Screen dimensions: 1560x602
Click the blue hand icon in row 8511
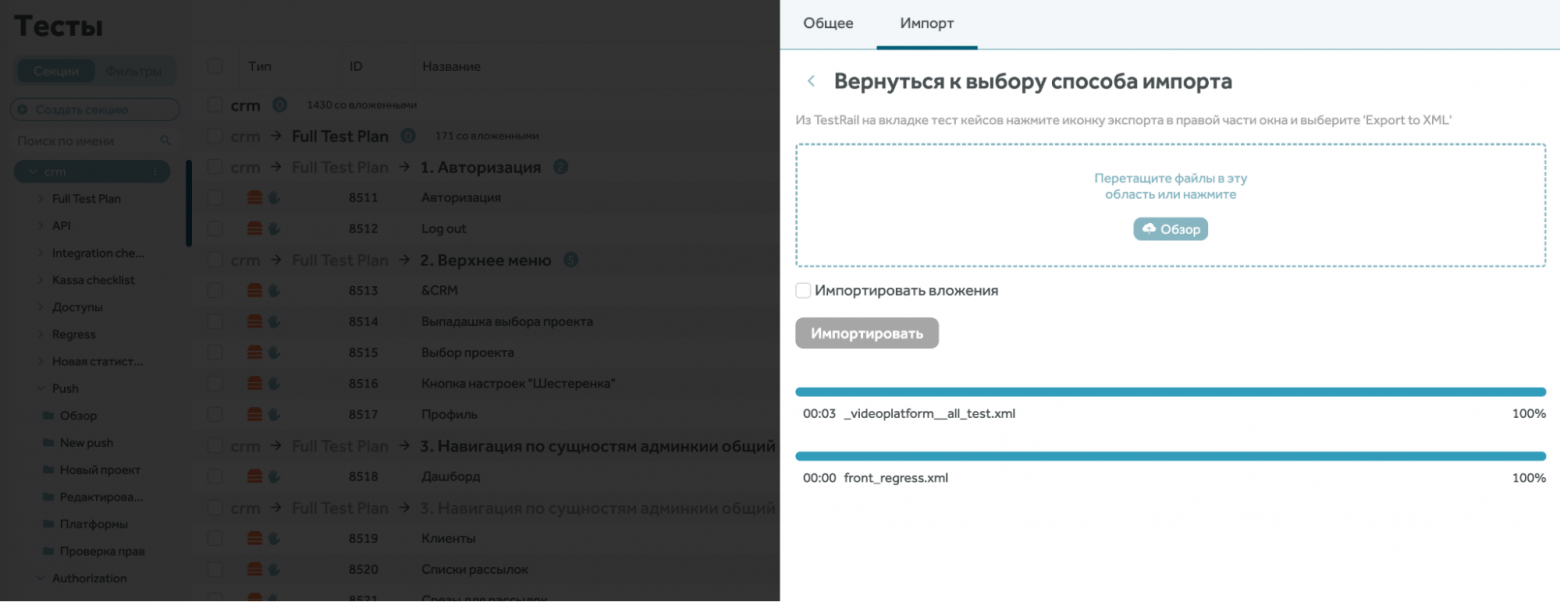tap(273, 198)
